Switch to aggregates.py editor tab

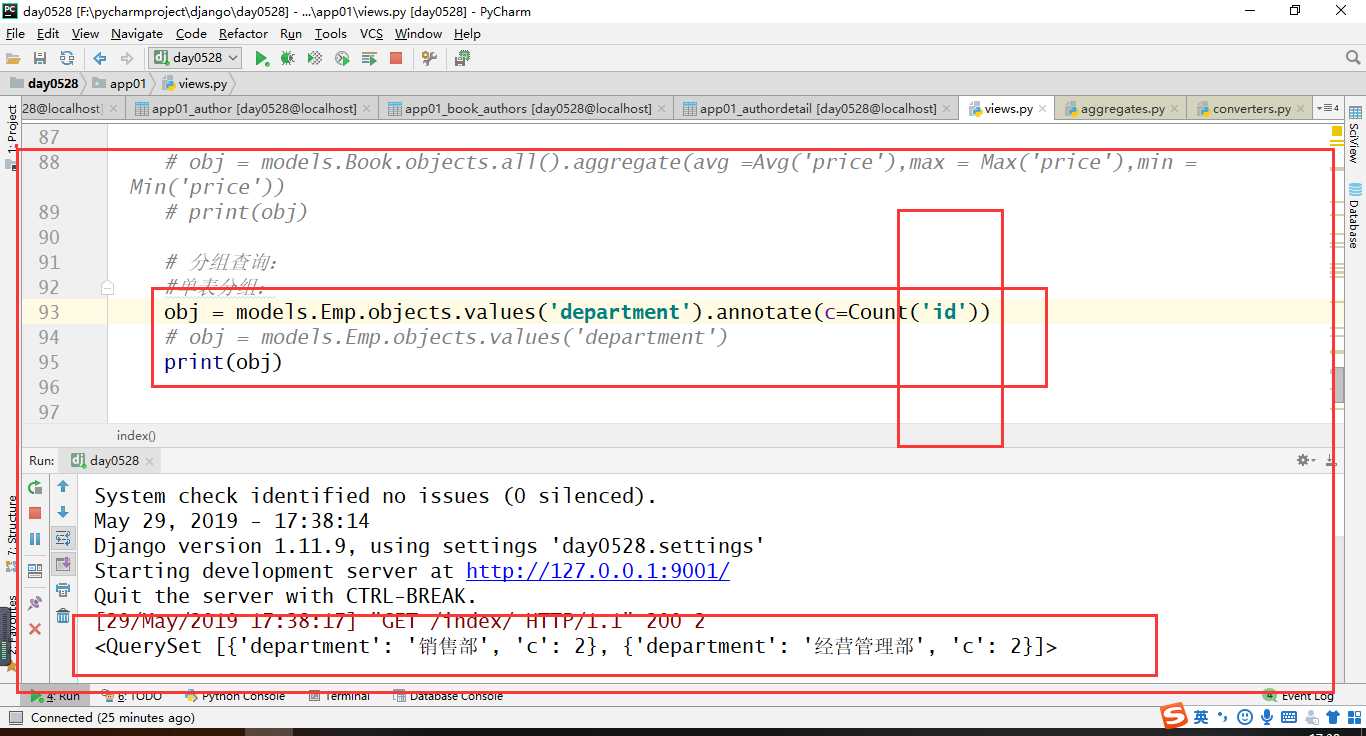pos(1122,108)
